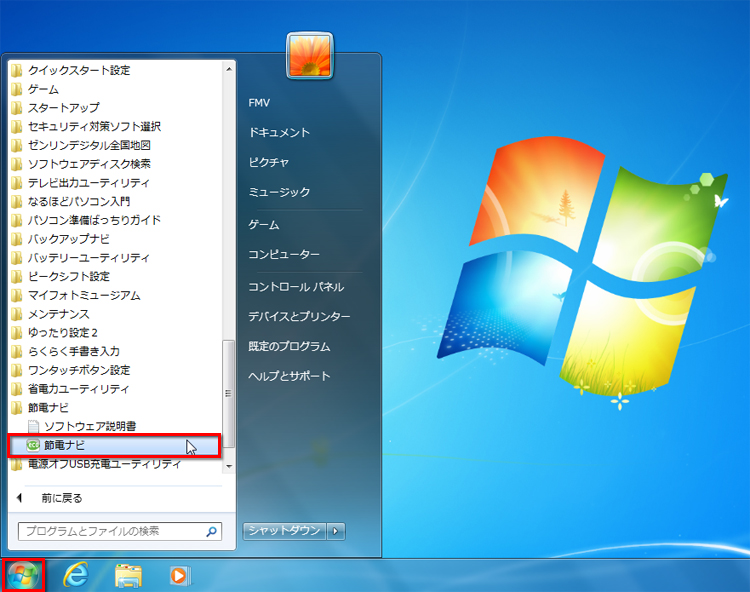Expand the らくらく手書き入力 folder

66,351
